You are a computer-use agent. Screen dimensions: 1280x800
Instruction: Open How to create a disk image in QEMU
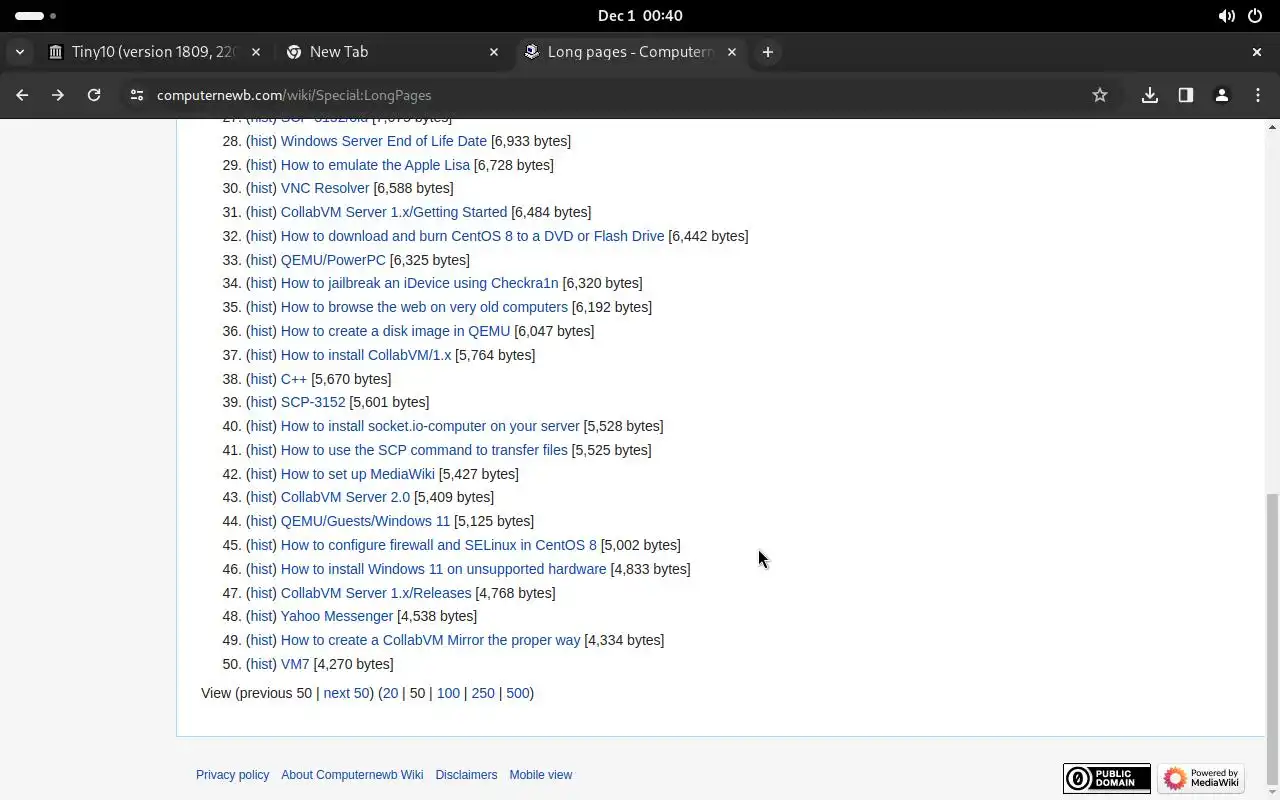click(395, 331)
